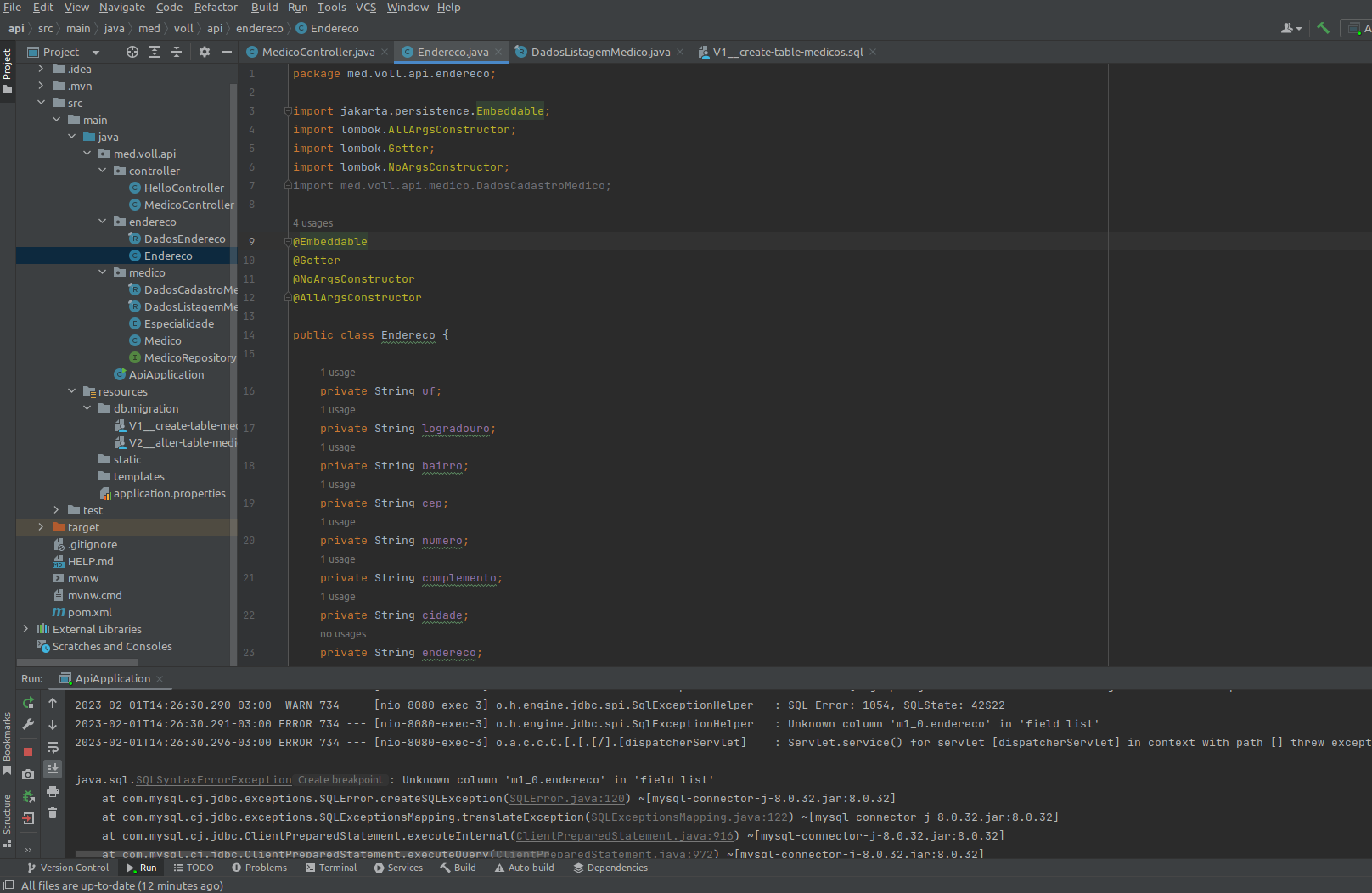The width and height of the screenshot is (1372, 893).
Task: Open the Dependencies tool window
Action: 610,868
